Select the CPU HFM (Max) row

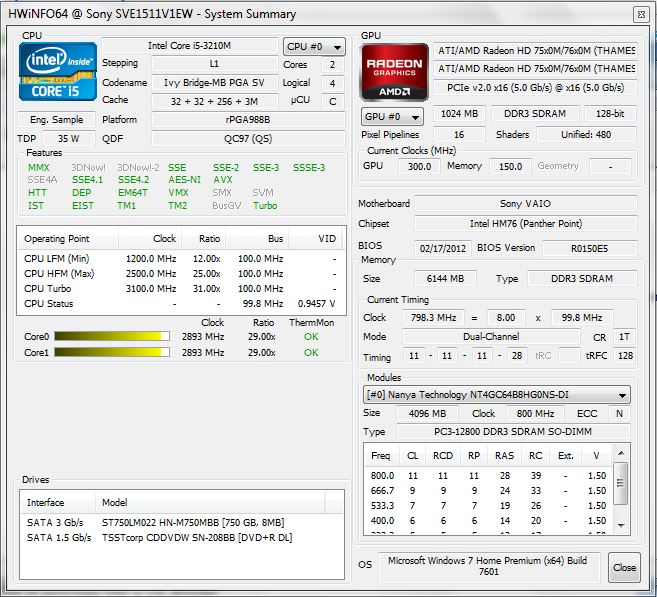pyautogui.click(x=181, y=274)
